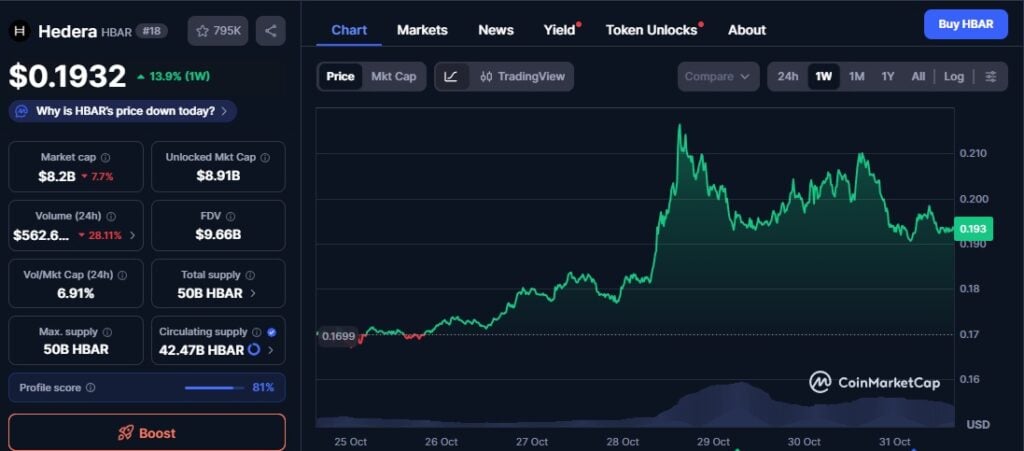Add Hedera to watchlist with star button

pos(218,31)
